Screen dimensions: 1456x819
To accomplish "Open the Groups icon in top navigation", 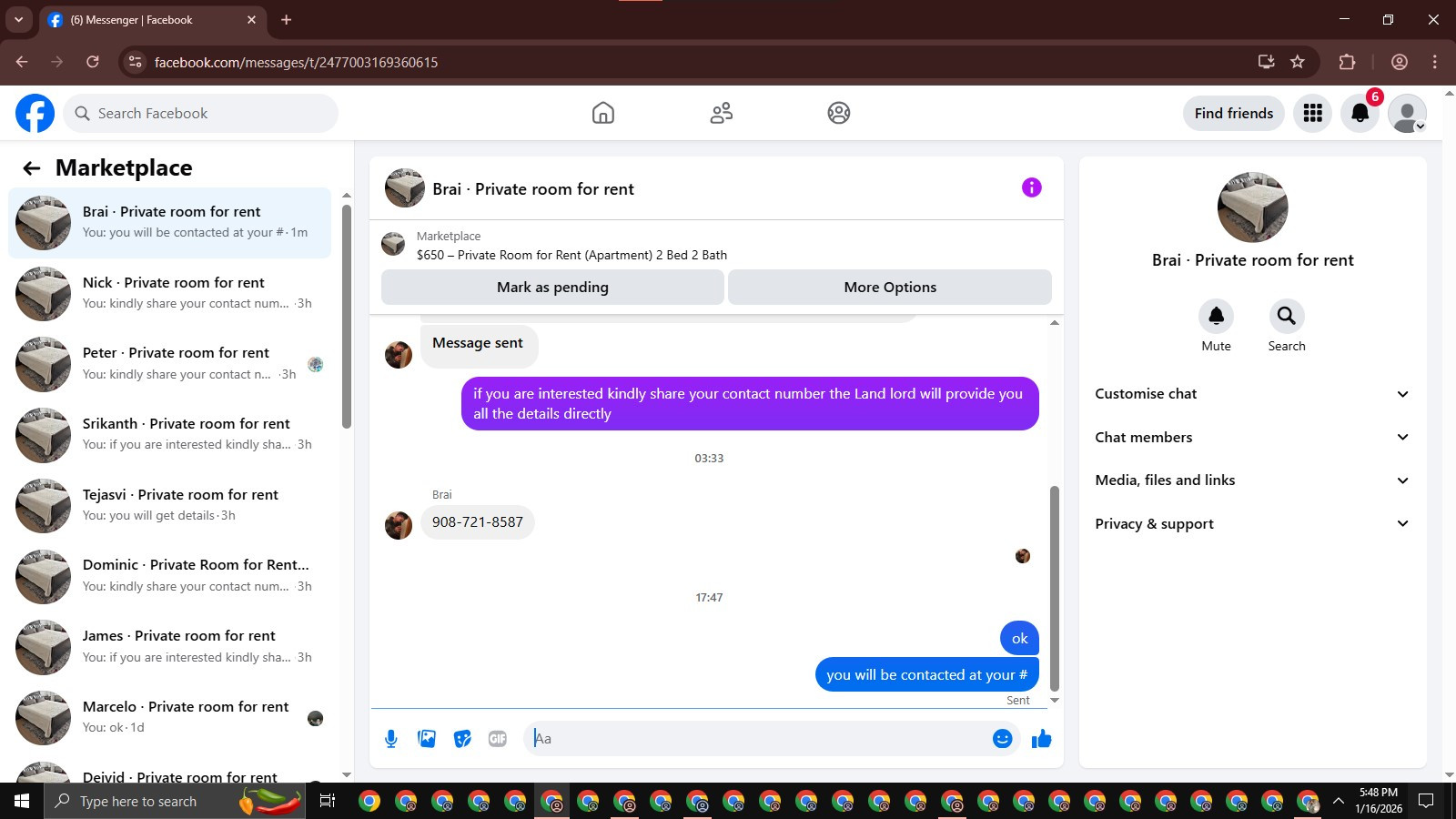I will pyautogui.click(x=839, y=113).
